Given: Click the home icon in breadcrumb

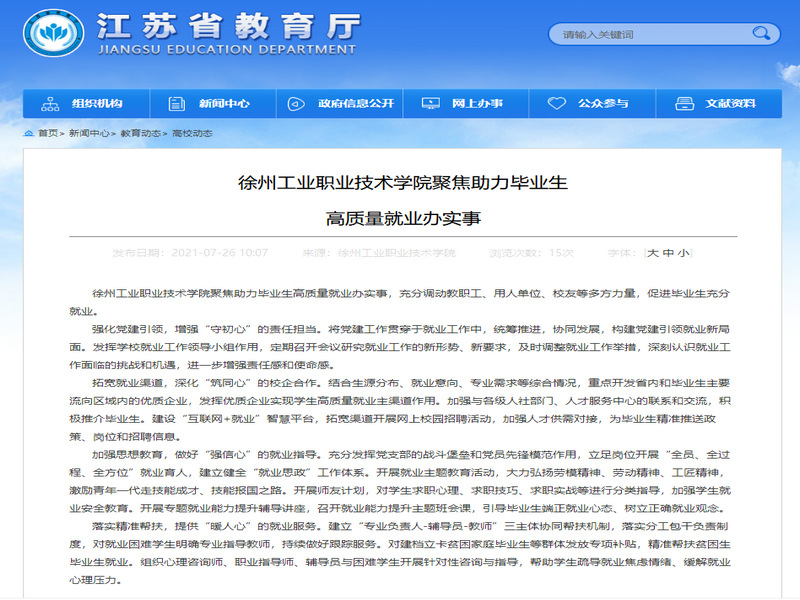Looking at the screenshot, I should click(x=28, y=132).
